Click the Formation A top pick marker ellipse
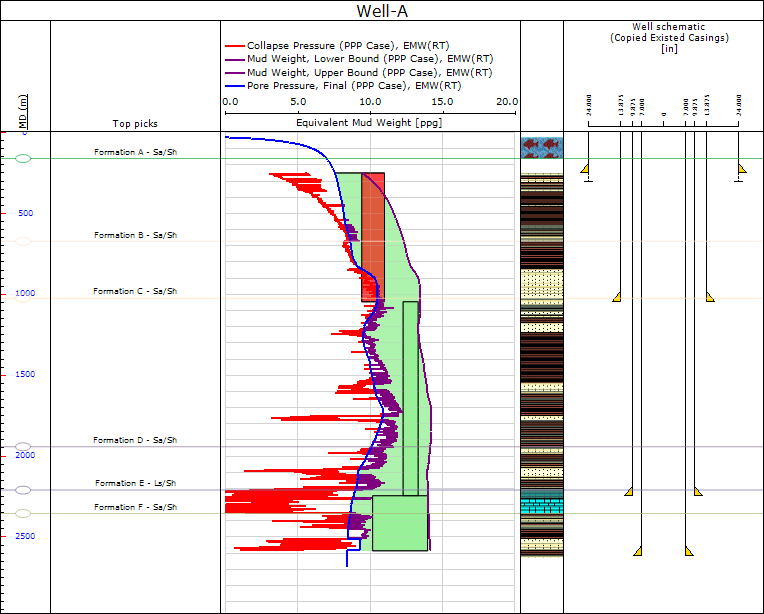Image resolution: width=764 pixels, height=614 pixels. click(24, 159)
